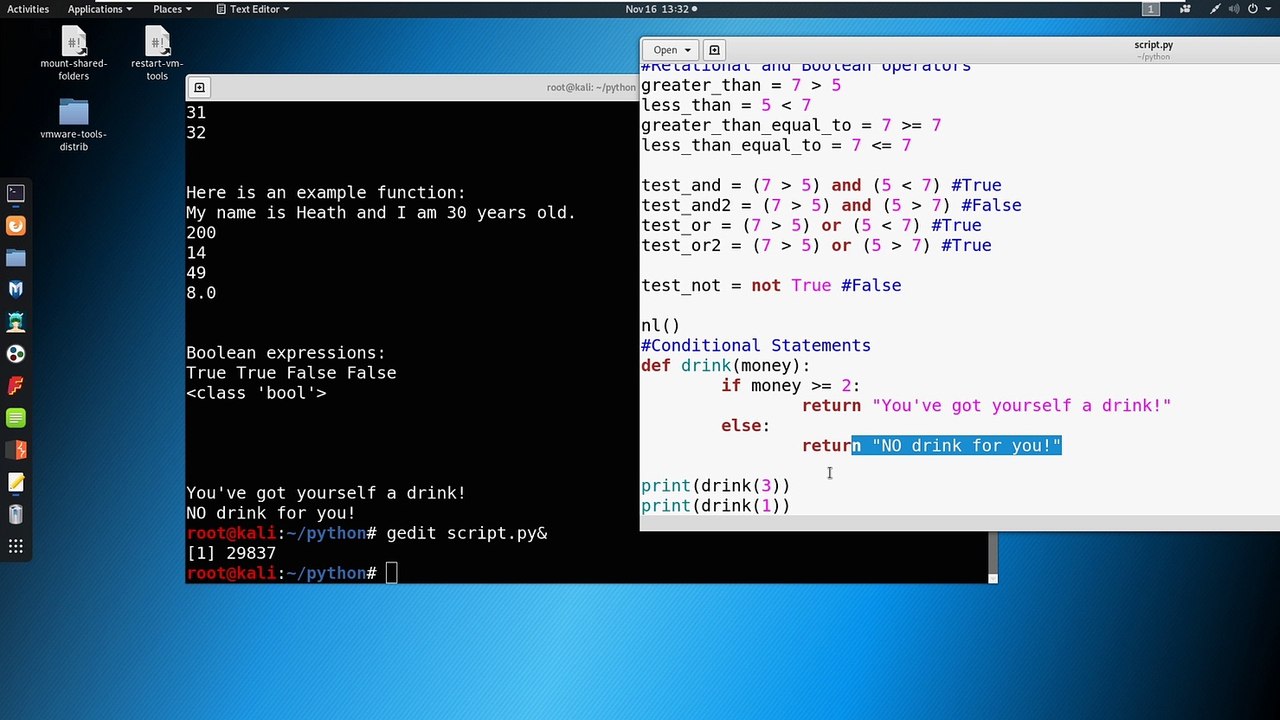1280x720 pixels.
Task: Open the Applications menu
Action: click(100, 9)
